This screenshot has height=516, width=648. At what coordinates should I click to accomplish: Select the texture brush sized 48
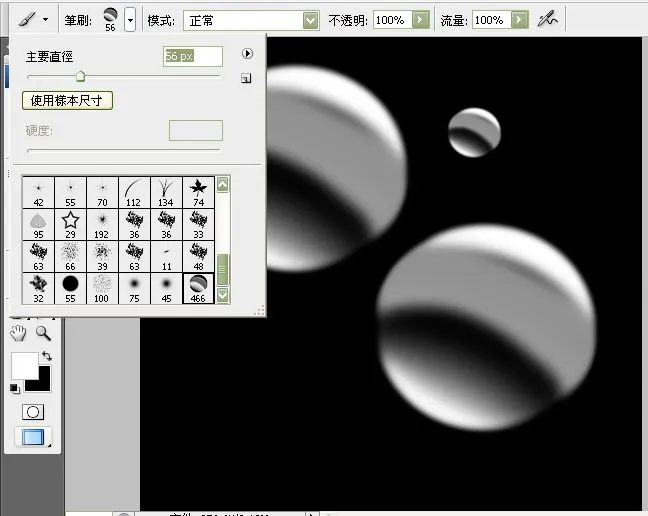pos(198,257)
